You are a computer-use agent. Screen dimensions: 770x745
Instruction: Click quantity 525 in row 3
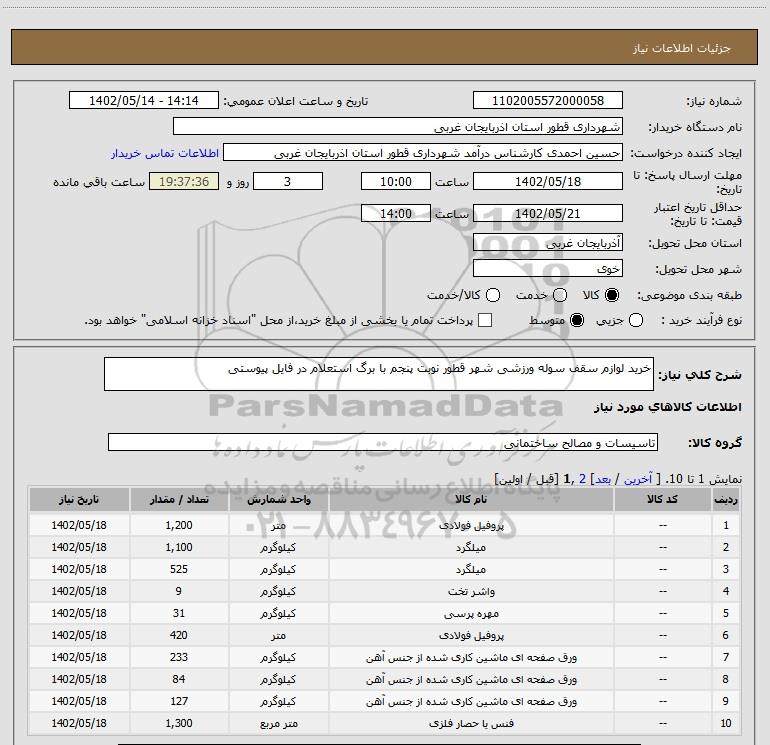(179, 569)
